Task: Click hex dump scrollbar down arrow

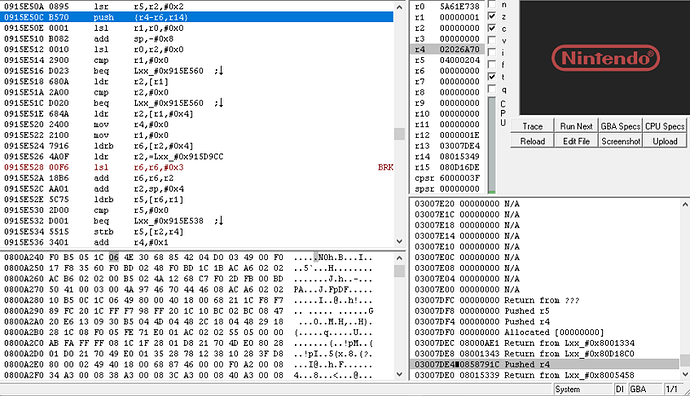Action: coord(399,374)
